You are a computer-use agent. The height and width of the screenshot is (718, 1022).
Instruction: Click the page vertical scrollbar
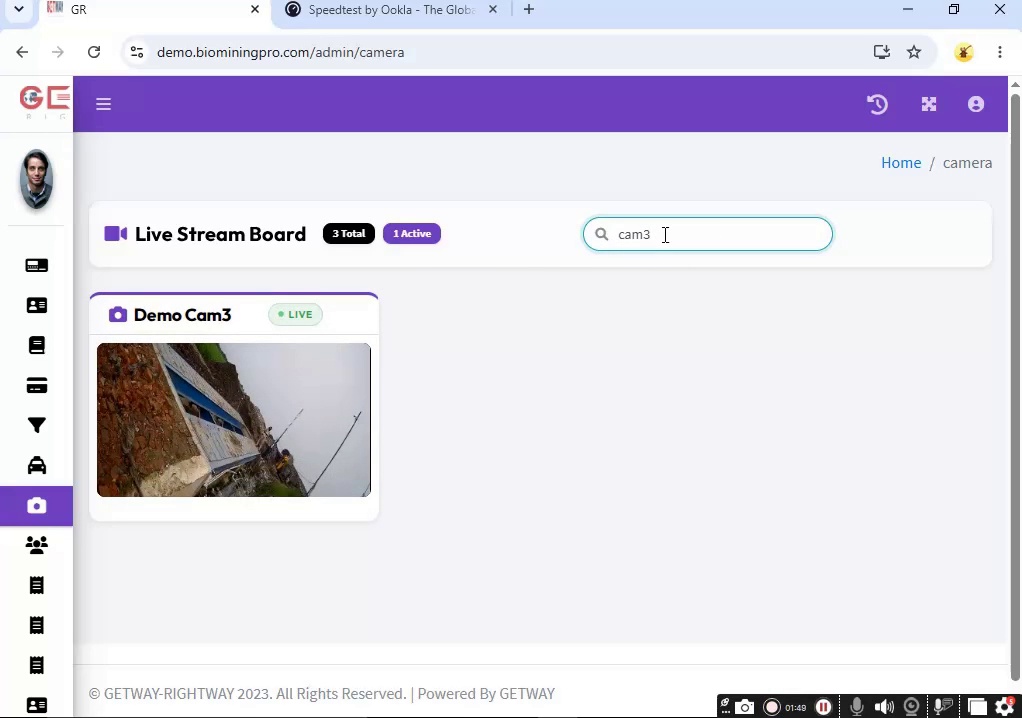tap(1015, 386)
